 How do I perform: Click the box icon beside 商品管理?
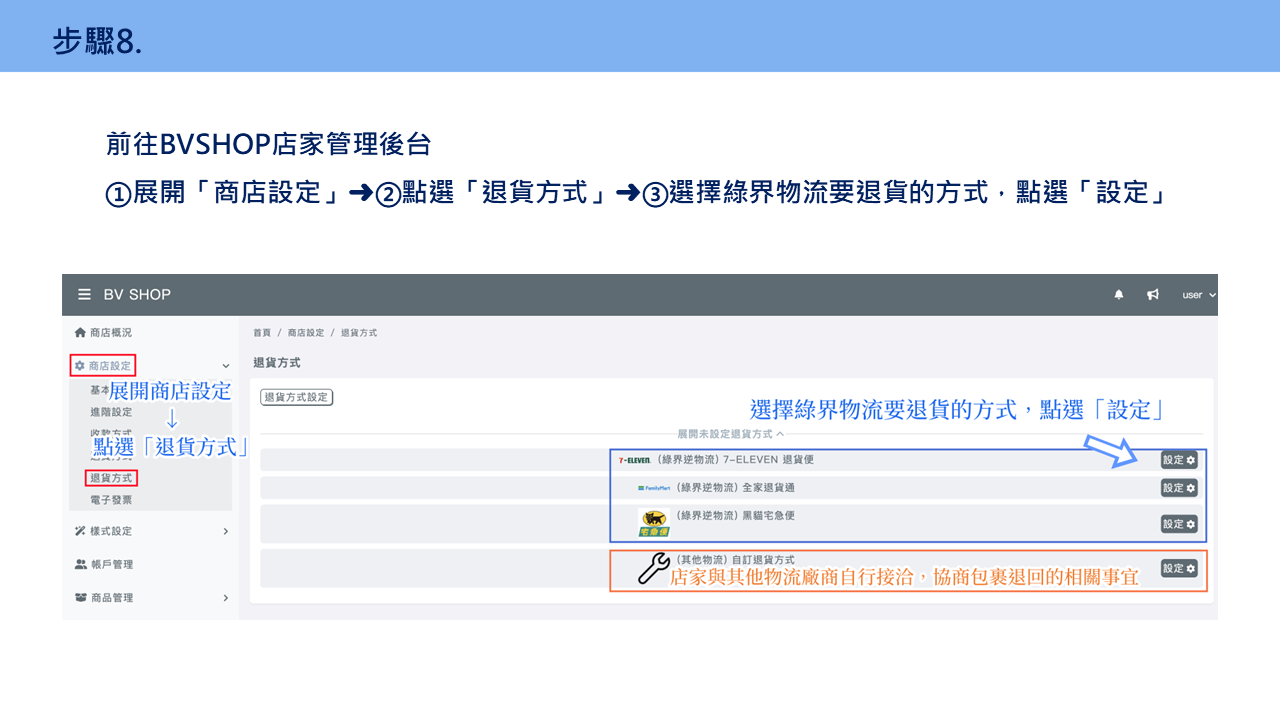pyautogui.click(x=80, y=598)
